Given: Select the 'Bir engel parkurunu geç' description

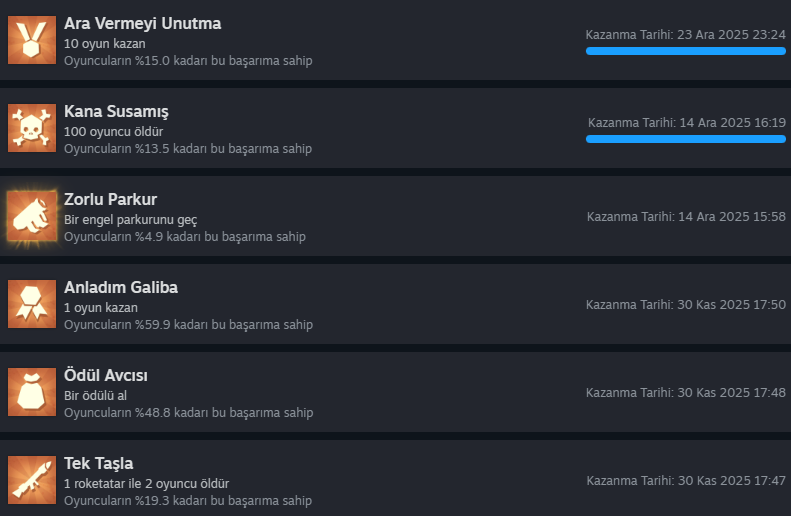Looking at the screenshot, I should click(131, 220).
